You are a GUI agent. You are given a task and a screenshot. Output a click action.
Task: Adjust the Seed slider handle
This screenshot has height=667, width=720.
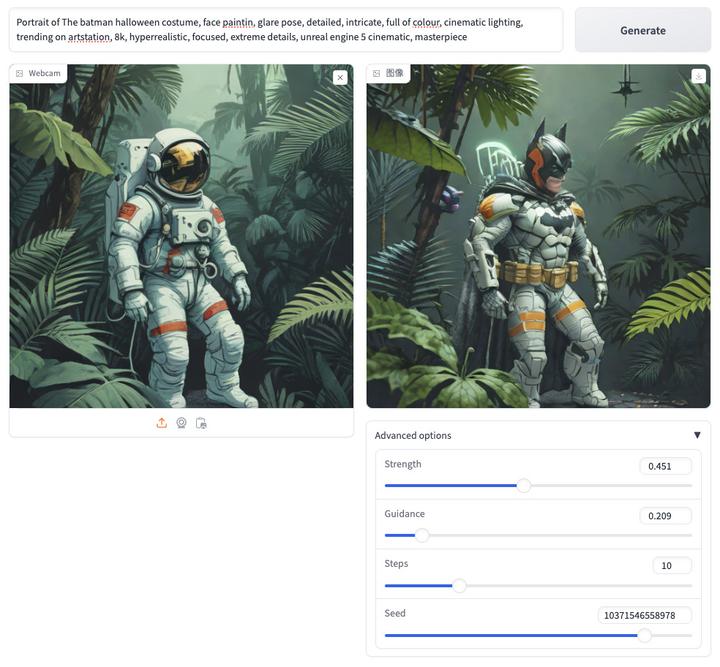click(x=644, y=635)
